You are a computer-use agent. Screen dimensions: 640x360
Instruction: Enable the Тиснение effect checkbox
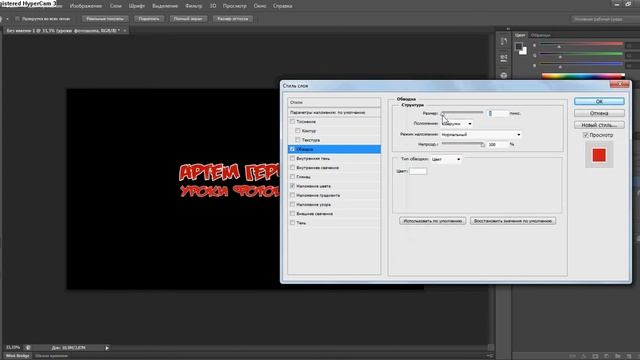pyautogui.click(x=292, y=122)
